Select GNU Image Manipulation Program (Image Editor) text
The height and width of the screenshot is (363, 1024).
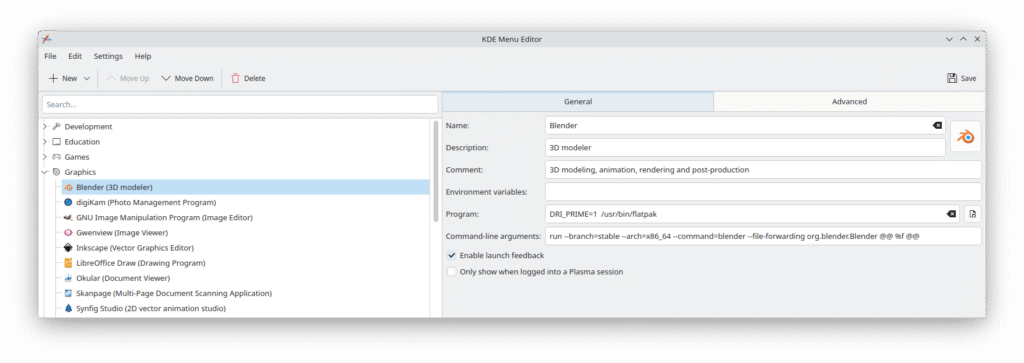pos(165,217)
